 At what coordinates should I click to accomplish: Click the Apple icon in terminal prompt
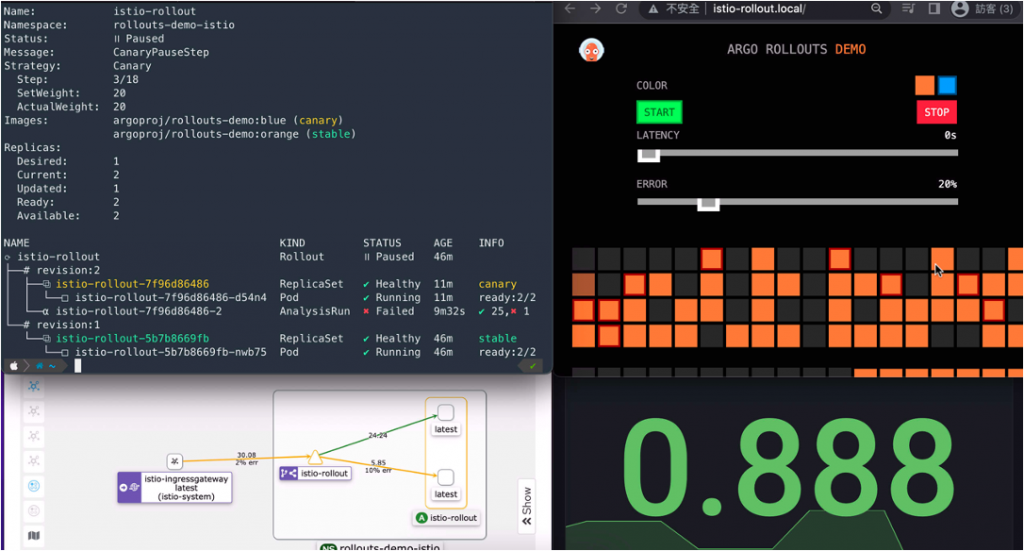[14, 366]
